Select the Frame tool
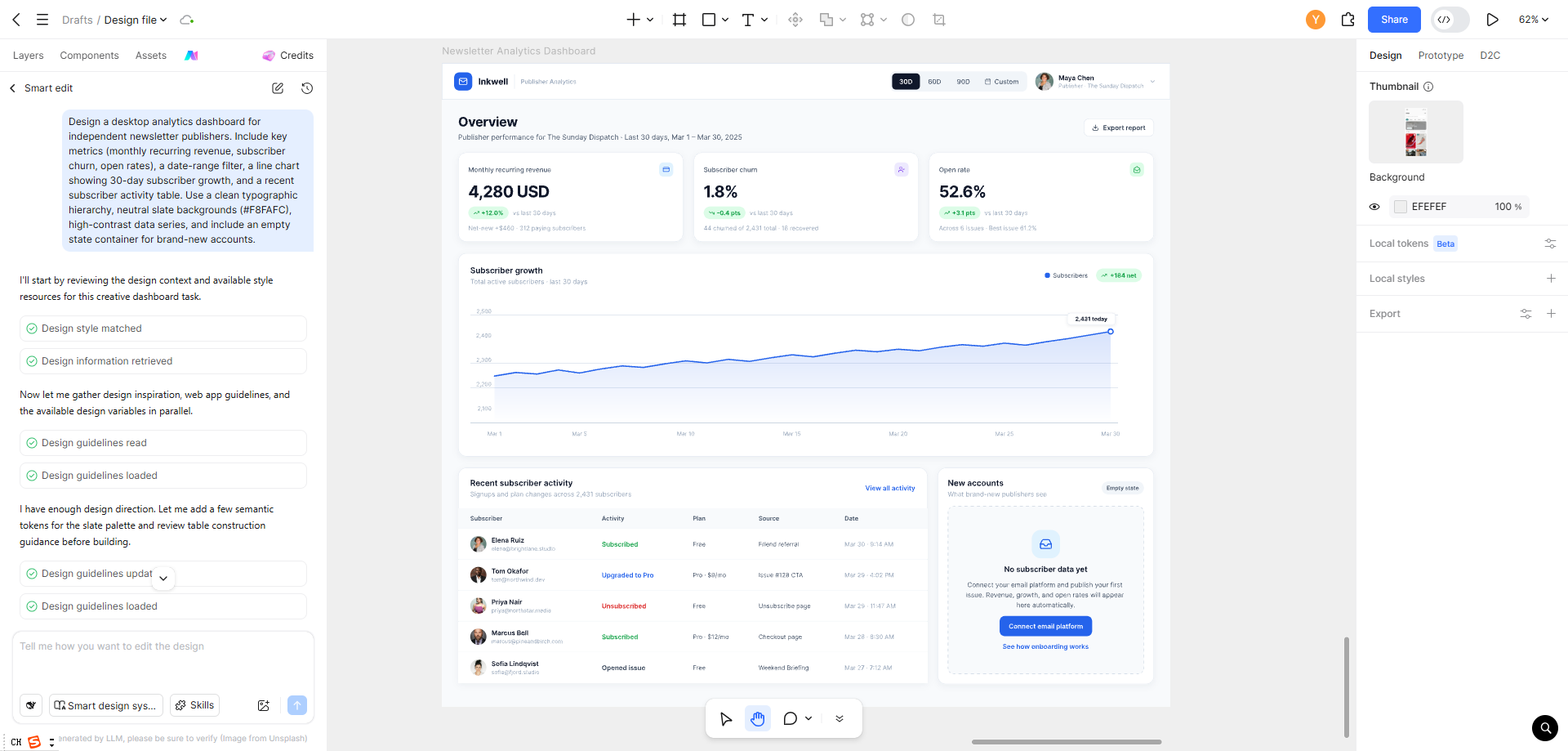 pos(679,20)
